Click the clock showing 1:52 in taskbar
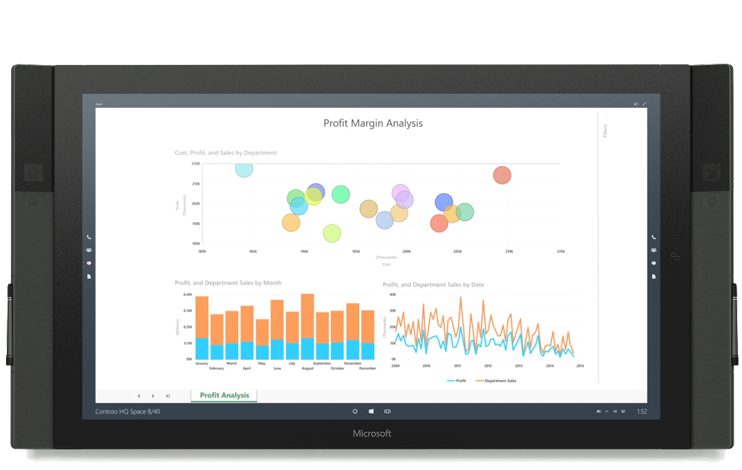This screenshot has width=742, height=470. point(641,411)
